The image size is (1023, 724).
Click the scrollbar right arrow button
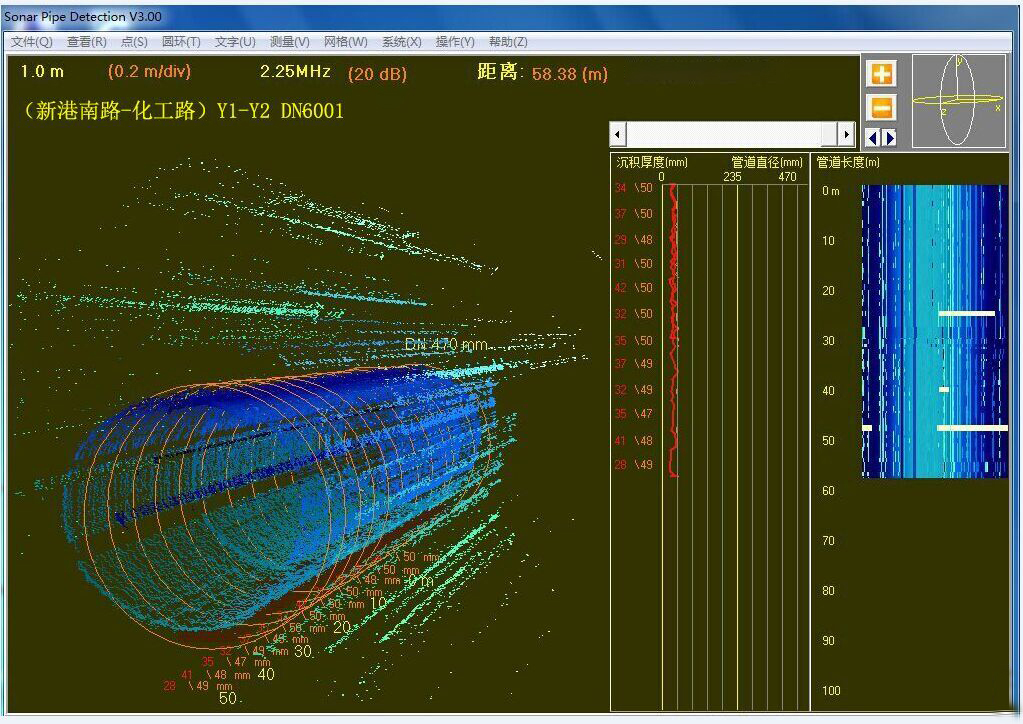[847, 134]
